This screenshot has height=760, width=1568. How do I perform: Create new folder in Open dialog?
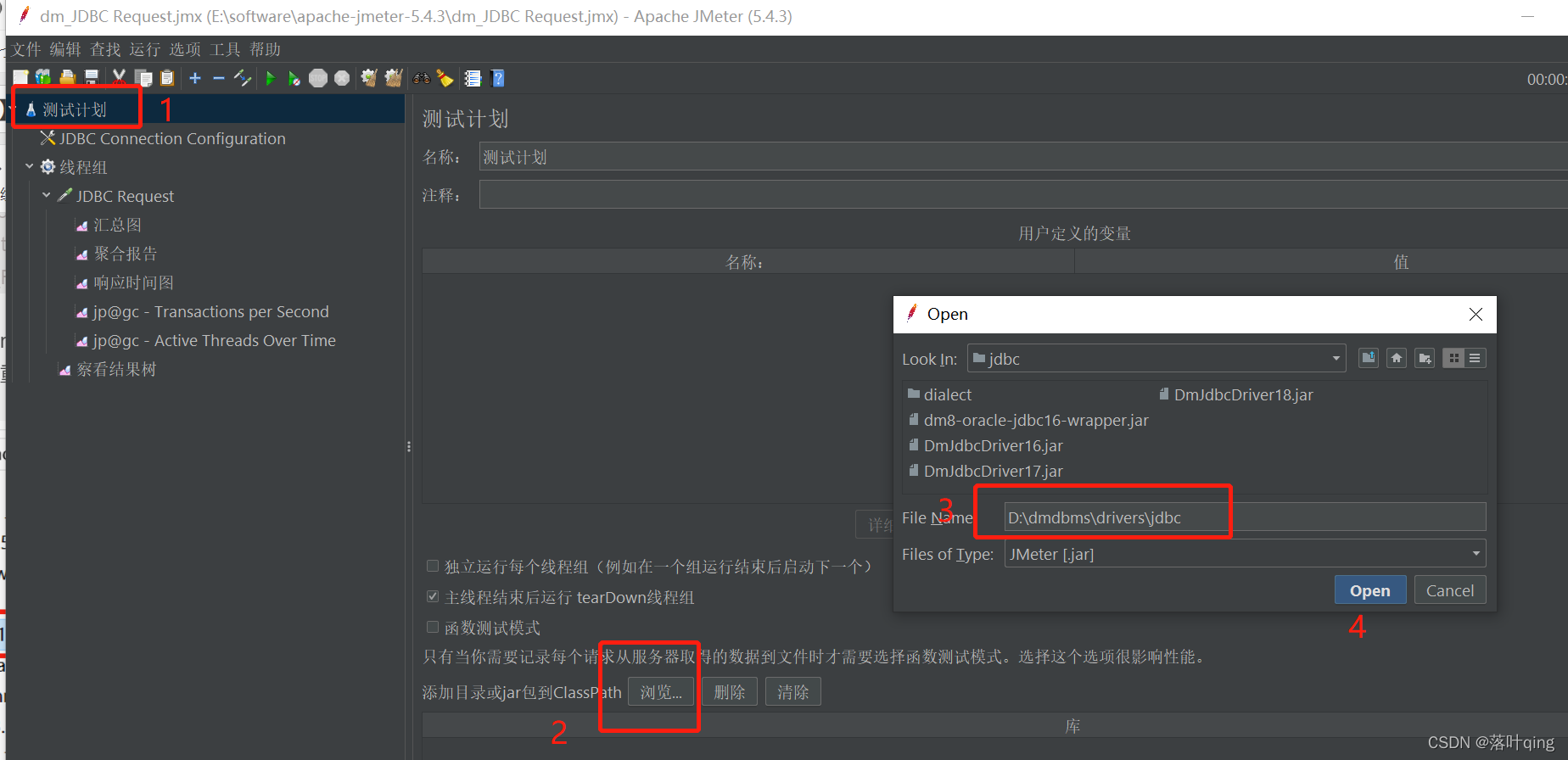click(1425, 358)
